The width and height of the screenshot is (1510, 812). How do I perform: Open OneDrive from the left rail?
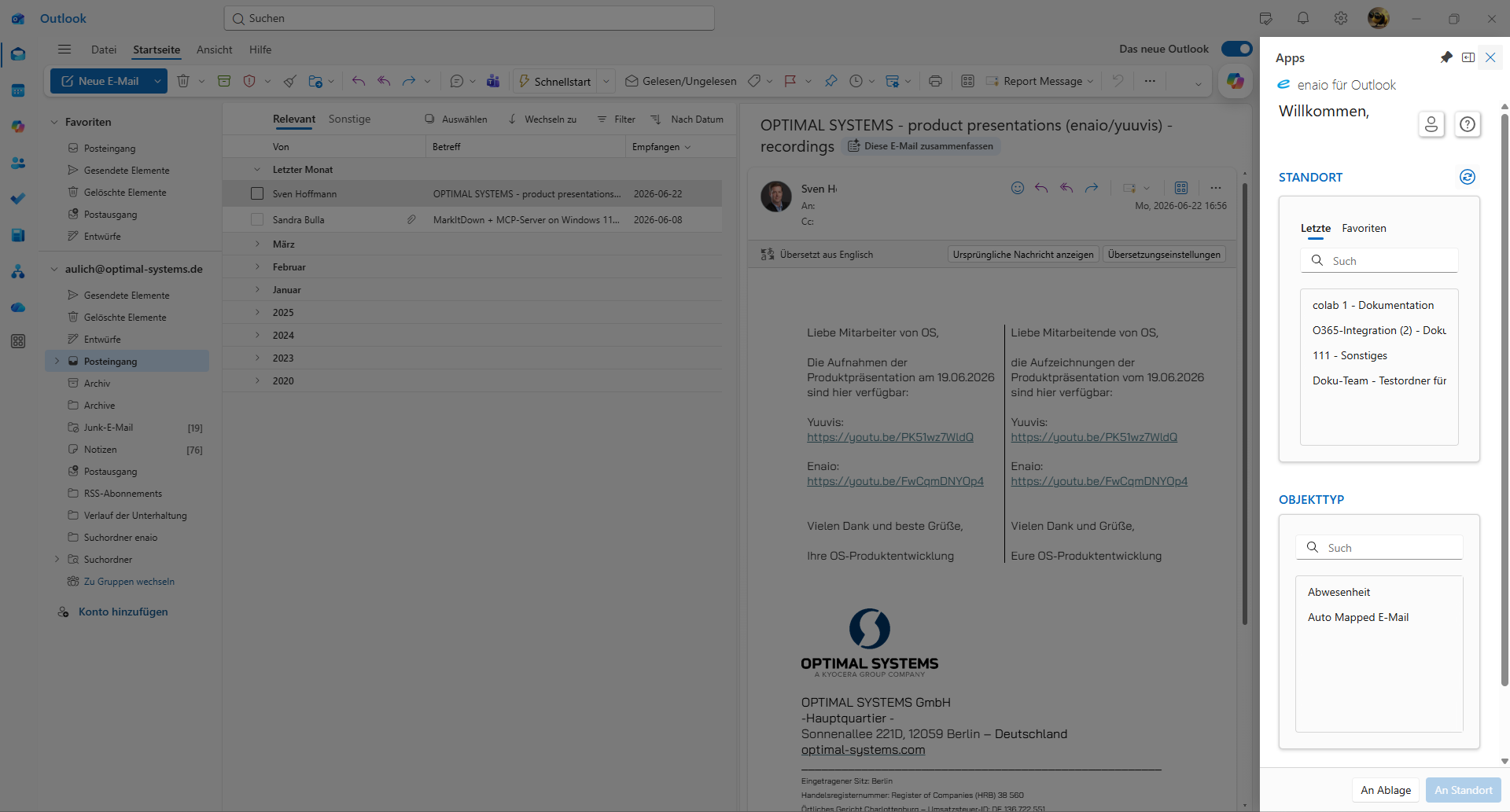point(18,307)
